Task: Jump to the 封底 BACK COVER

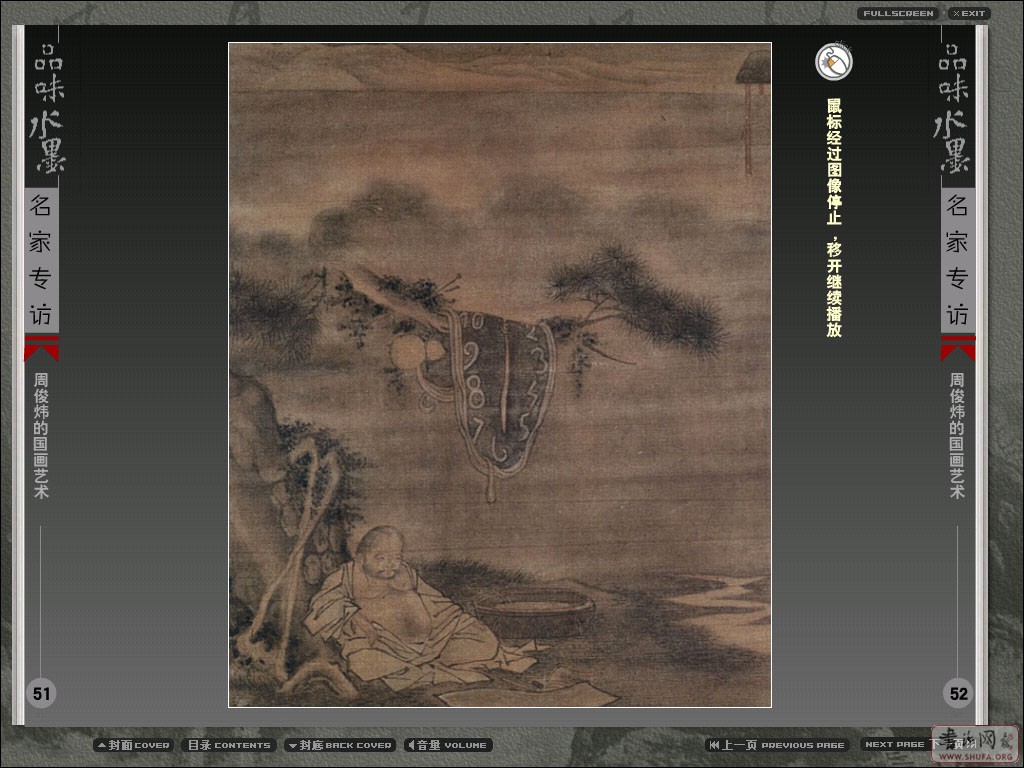Action: click(x=340, y=745)
